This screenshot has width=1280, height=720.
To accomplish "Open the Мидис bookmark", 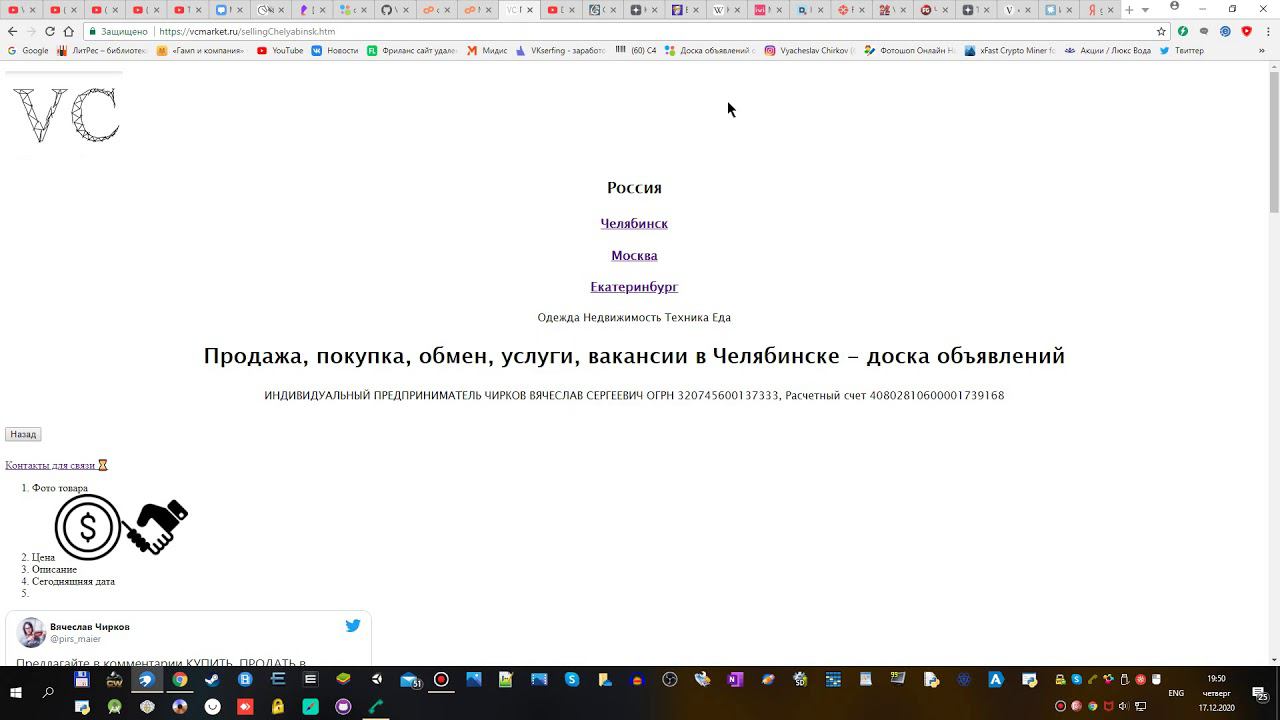I will (487, 50).
